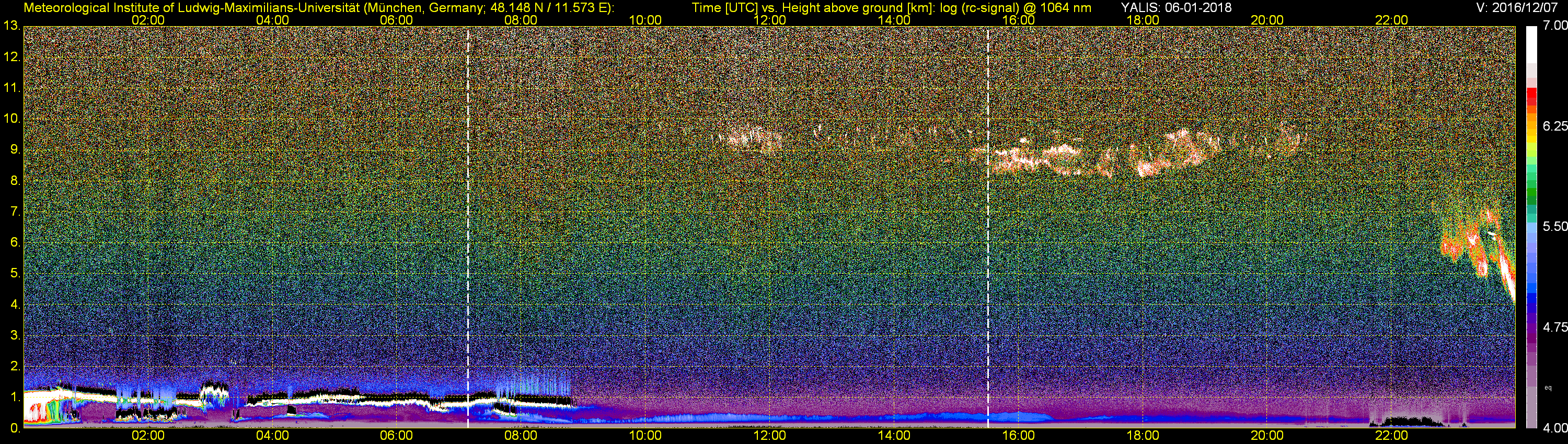Click the height axis label '6.'
Image resolution: width=1568 pixels, height=444 pixels.
click(x=15, y=243)
